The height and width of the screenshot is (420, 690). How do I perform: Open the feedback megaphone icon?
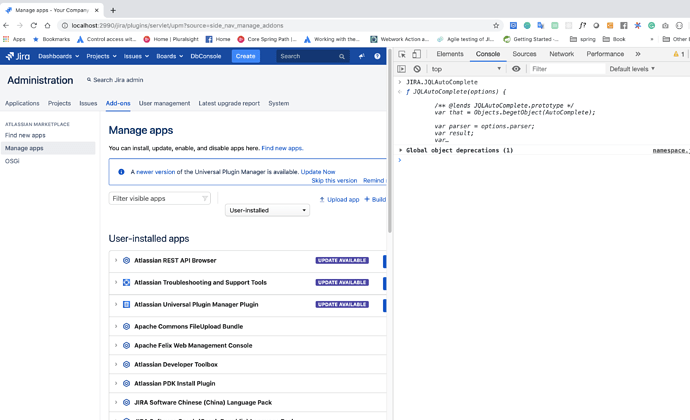(x=361, y=56)
